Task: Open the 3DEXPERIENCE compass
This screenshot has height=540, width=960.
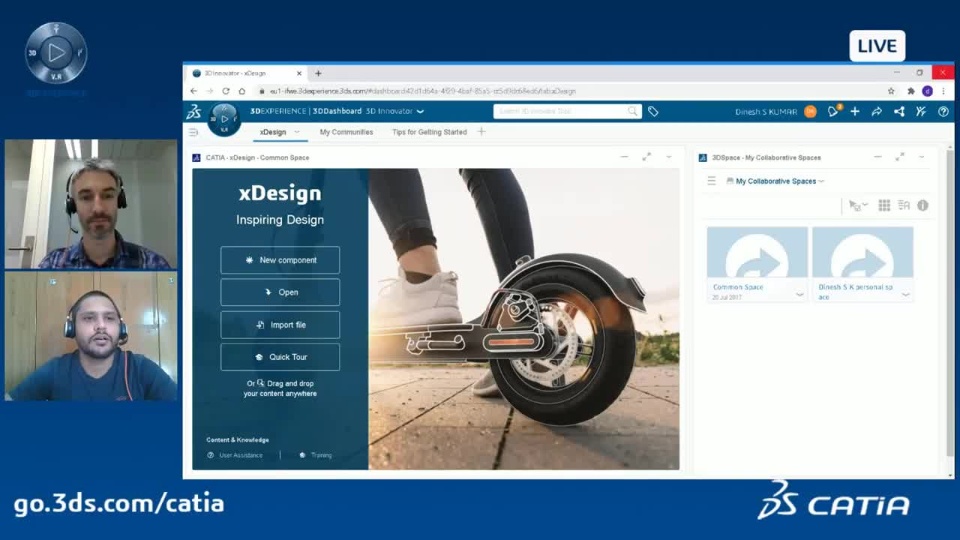Action: tap(224, 119)
